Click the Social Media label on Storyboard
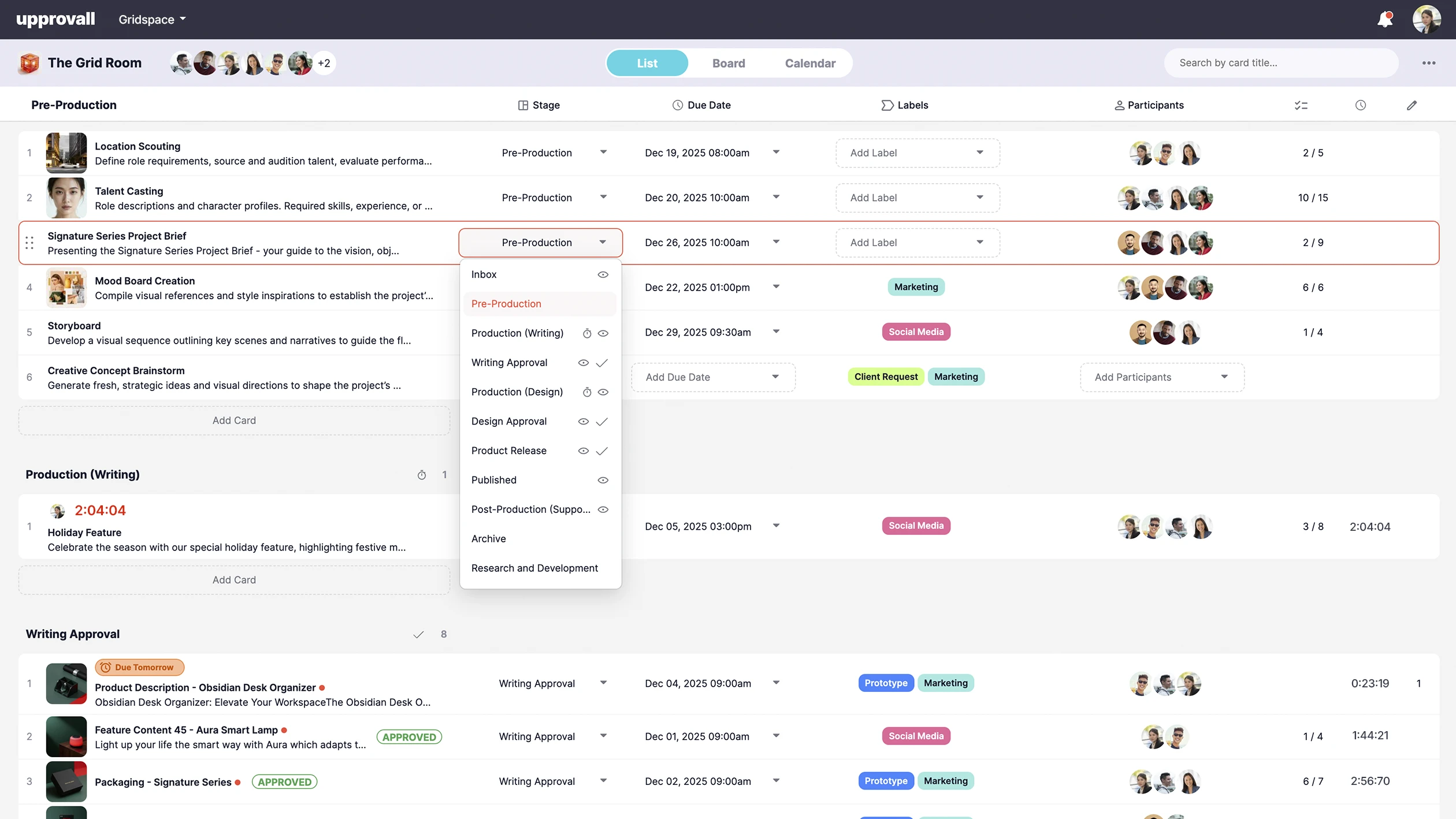The width and height of the screenshot is (1456, 819). tap(916, 332)
